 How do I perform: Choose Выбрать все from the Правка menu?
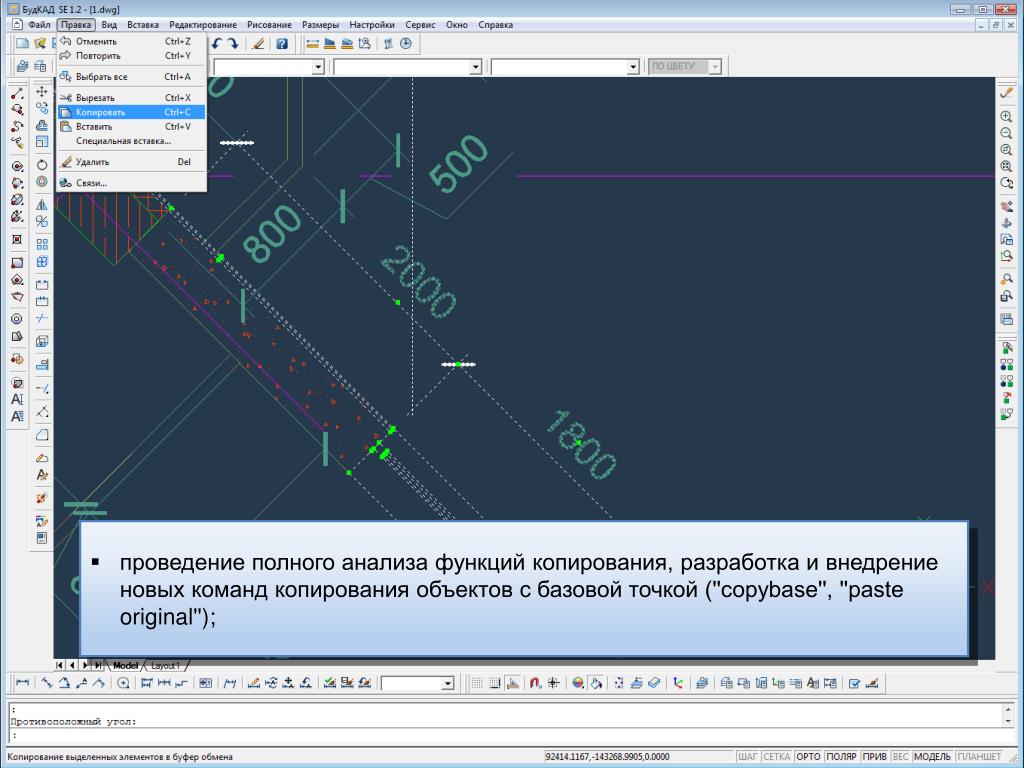click(x=131, y=76)
